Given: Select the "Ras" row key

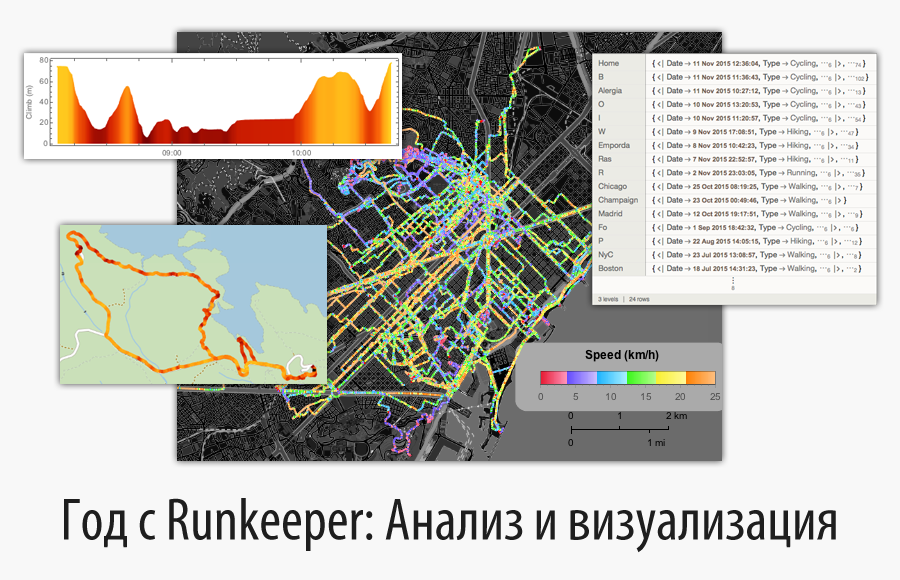Looking at the screenshot, I should coord(604,159).
